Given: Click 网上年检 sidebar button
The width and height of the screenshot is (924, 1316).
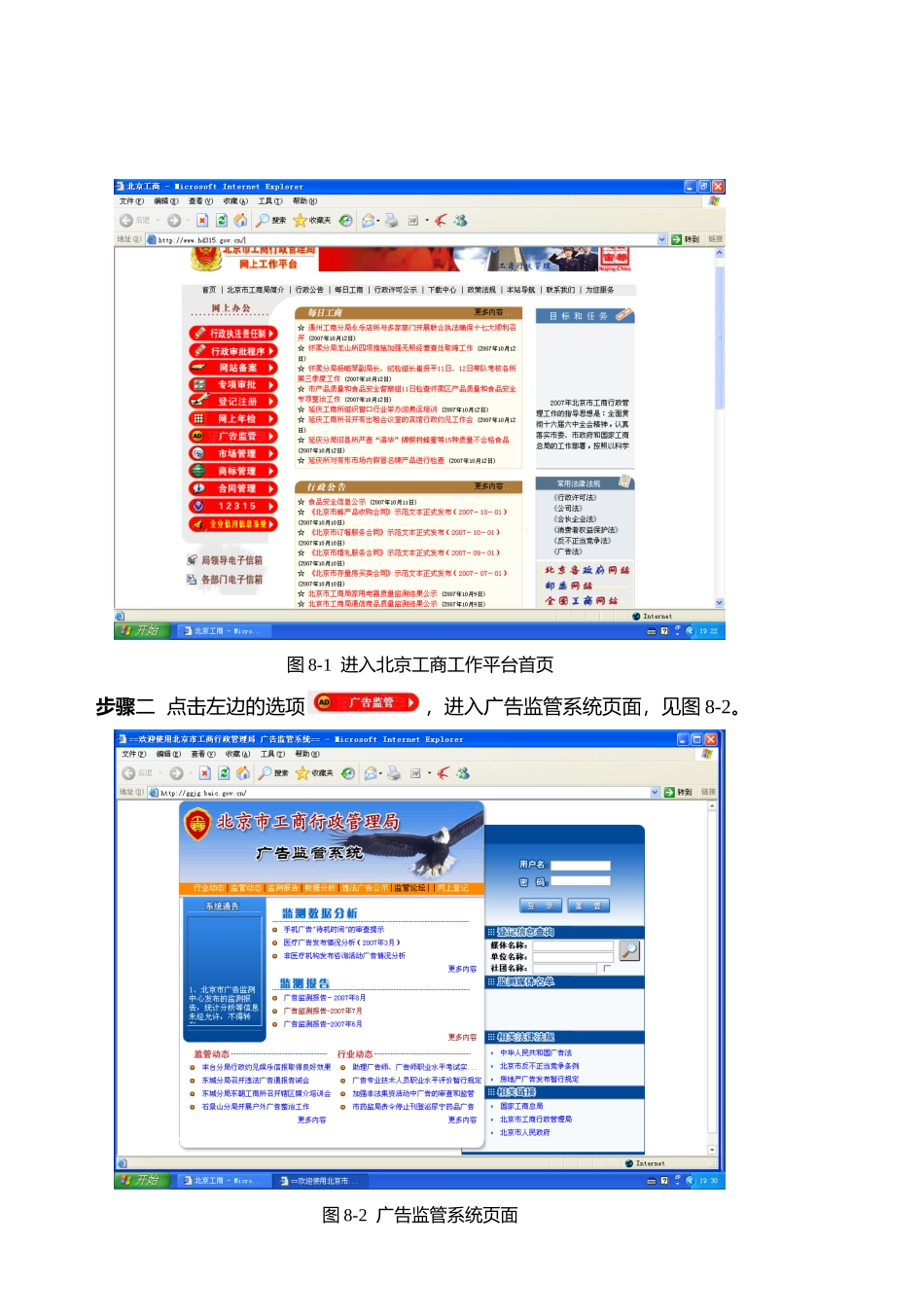Looking at the screenshot, I should 233,418.
